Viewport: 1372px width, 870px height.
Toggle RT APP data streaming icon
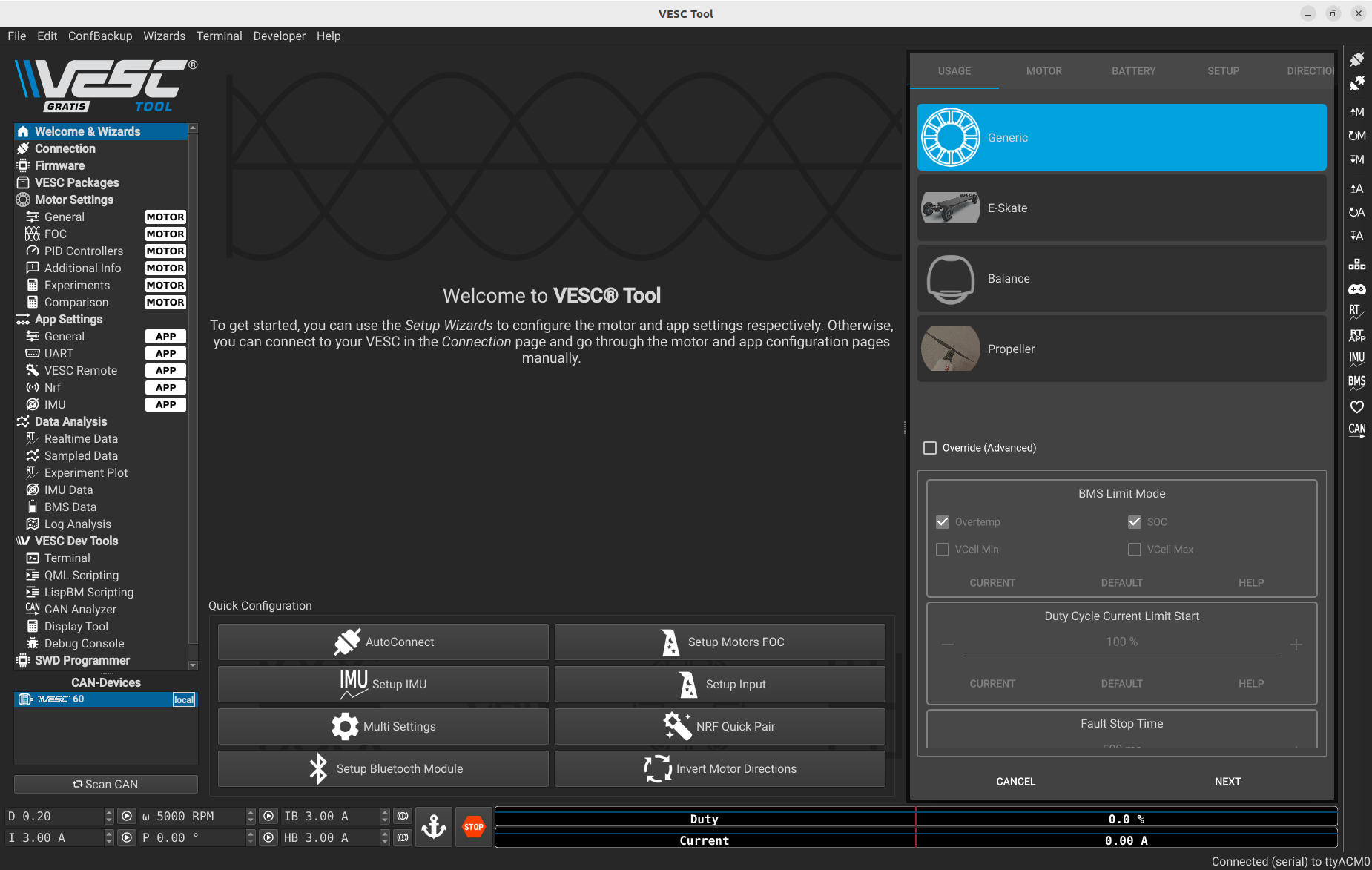tap(1357, 336)
